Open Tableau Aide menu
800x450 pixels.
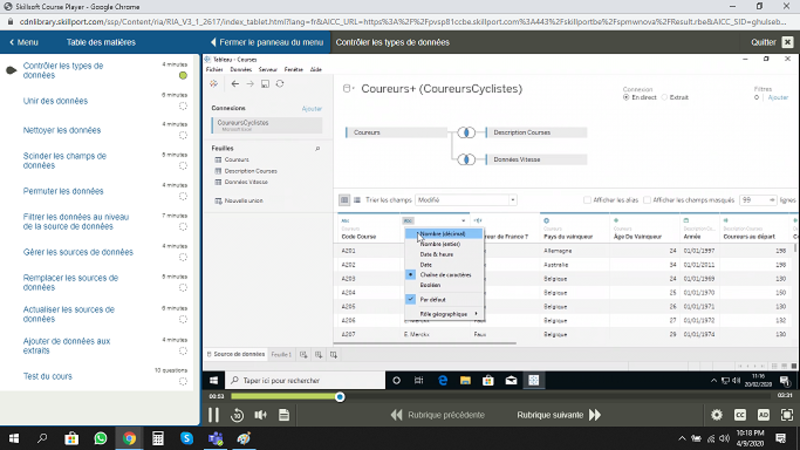tap(316, 69)
